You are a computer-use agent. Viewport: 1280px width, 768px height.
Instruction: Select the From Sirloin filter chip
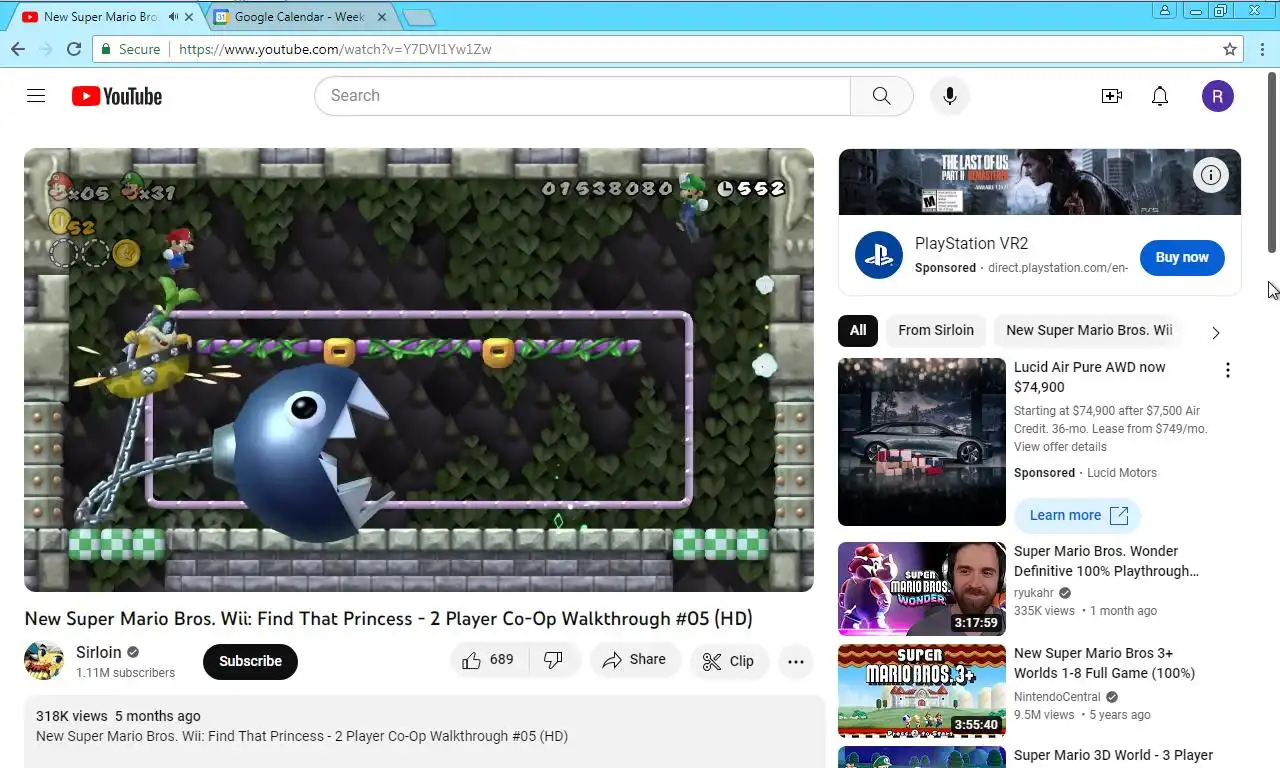pyautogui.click(x=936, y=330)
